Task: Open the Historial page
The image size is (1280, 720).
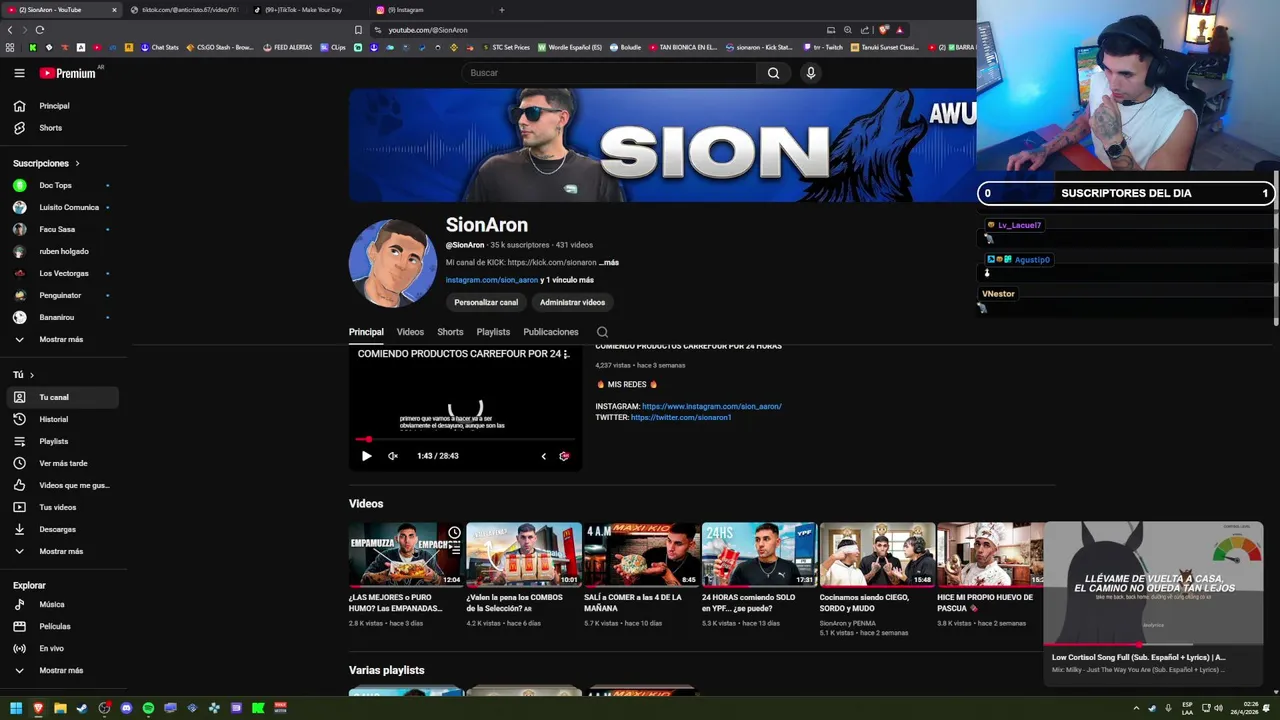Action: coord(64,419)
